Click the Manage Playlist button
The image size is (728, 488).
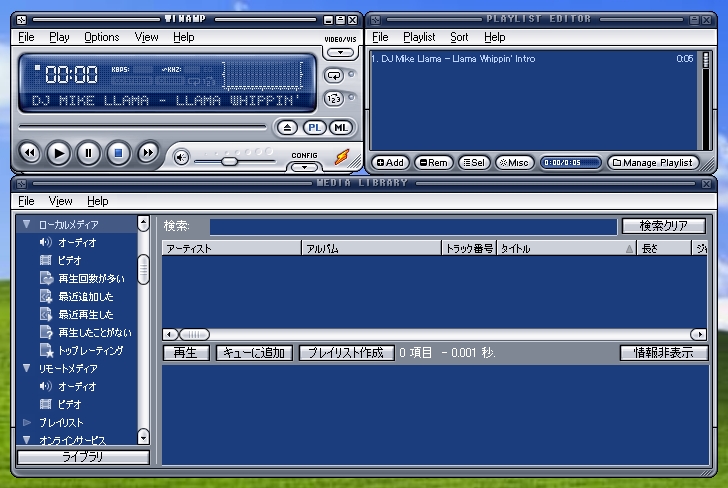pyautogui.click(x=653, y=163)
